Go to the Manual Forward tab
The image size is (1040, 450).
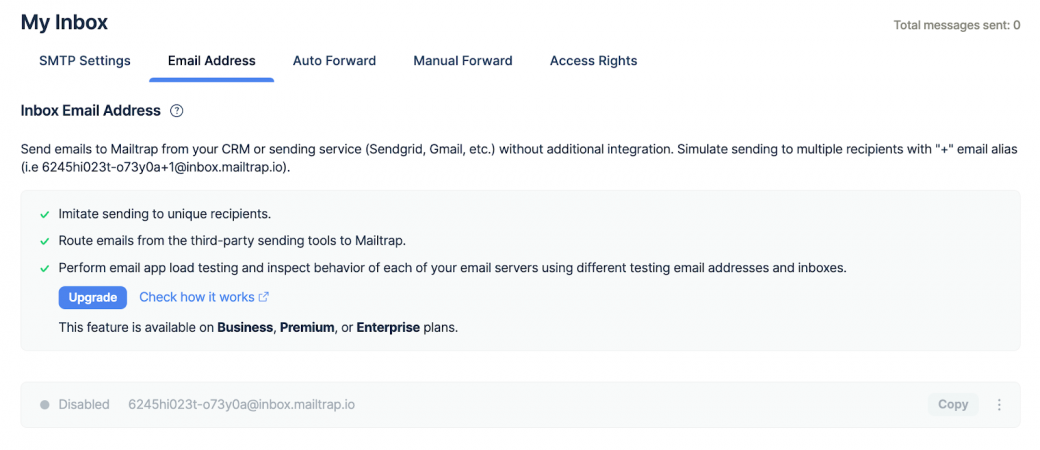tap(463, 61)
